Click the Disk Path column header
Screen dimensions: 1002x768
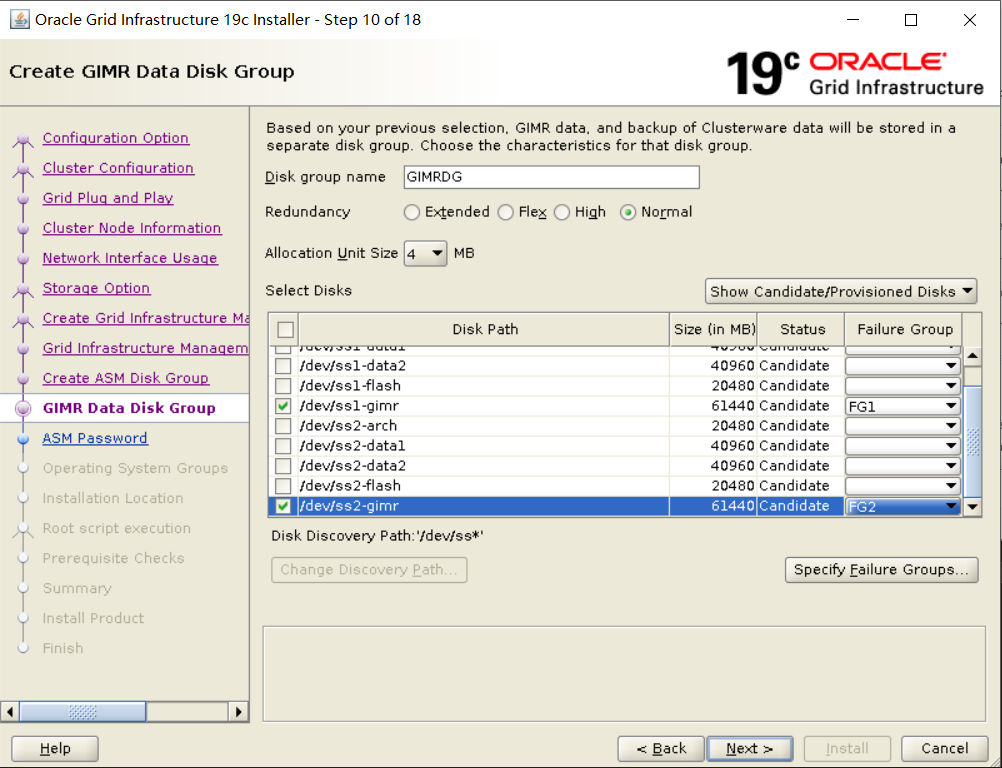pos(484,330)
